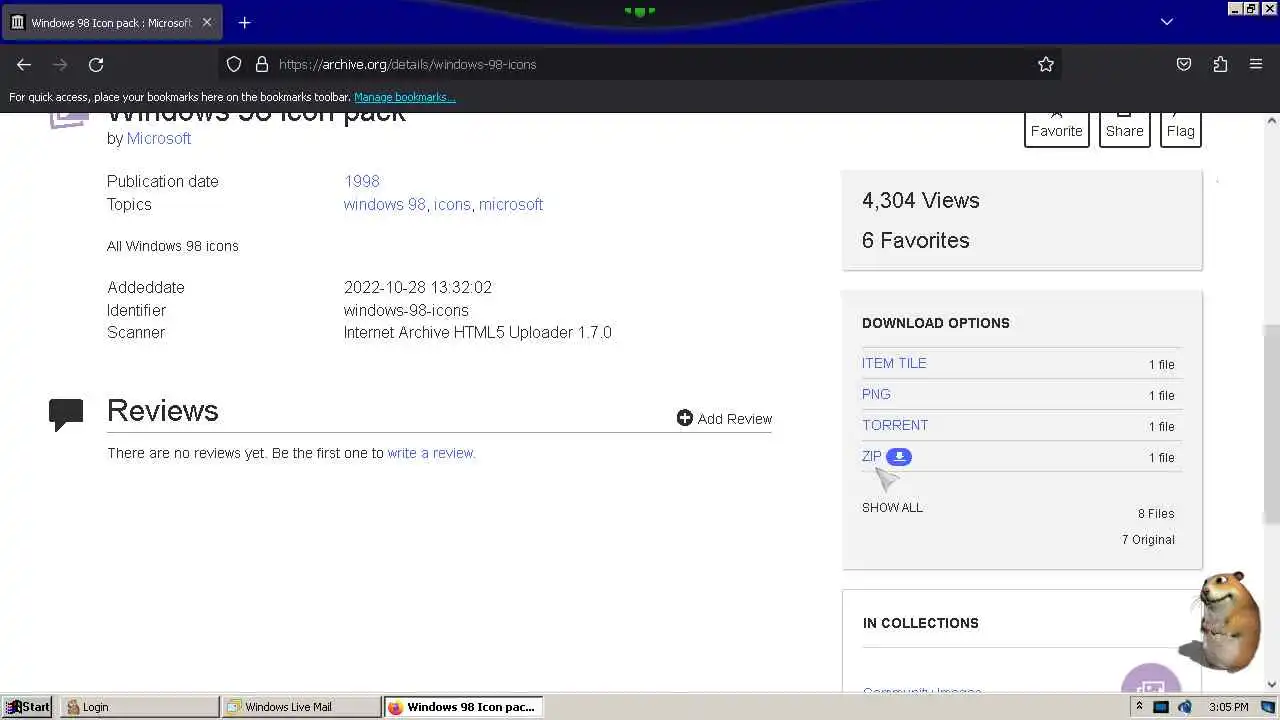The height and width of the screenshot is (720, 1280).
Task: Download the ZIP file link
Action: [872, 456]
